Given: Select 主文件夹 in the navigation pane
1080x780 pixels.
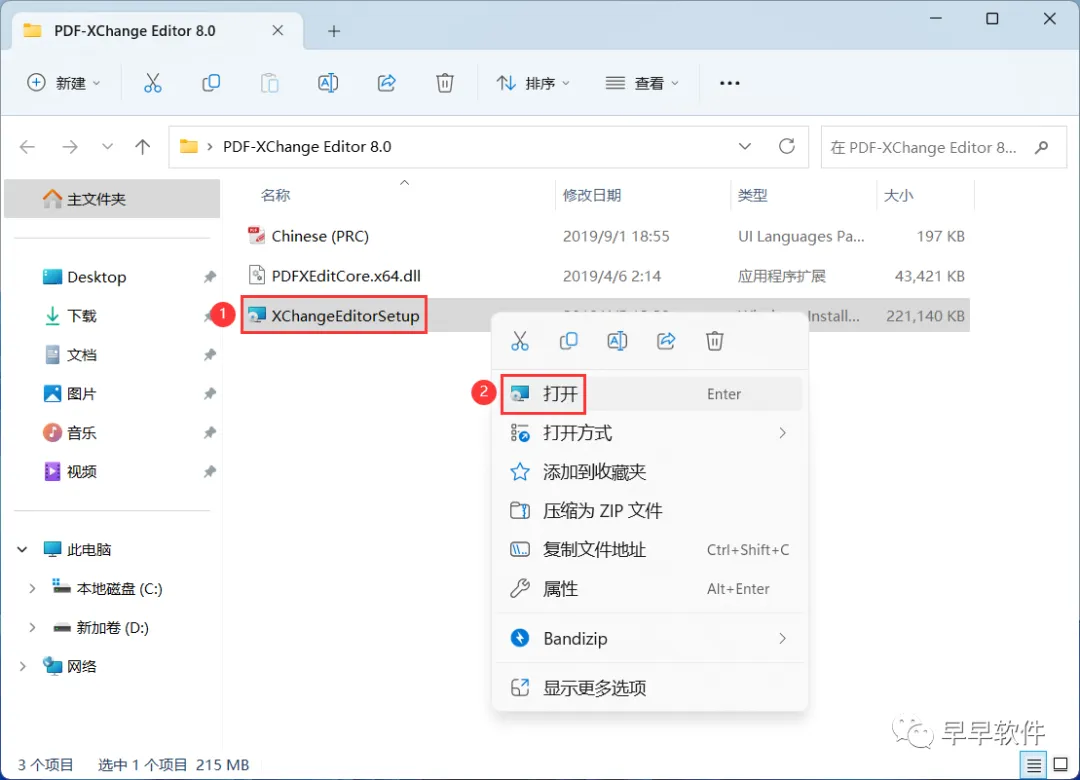Looking at the screenshot, I should click(112, 199).
